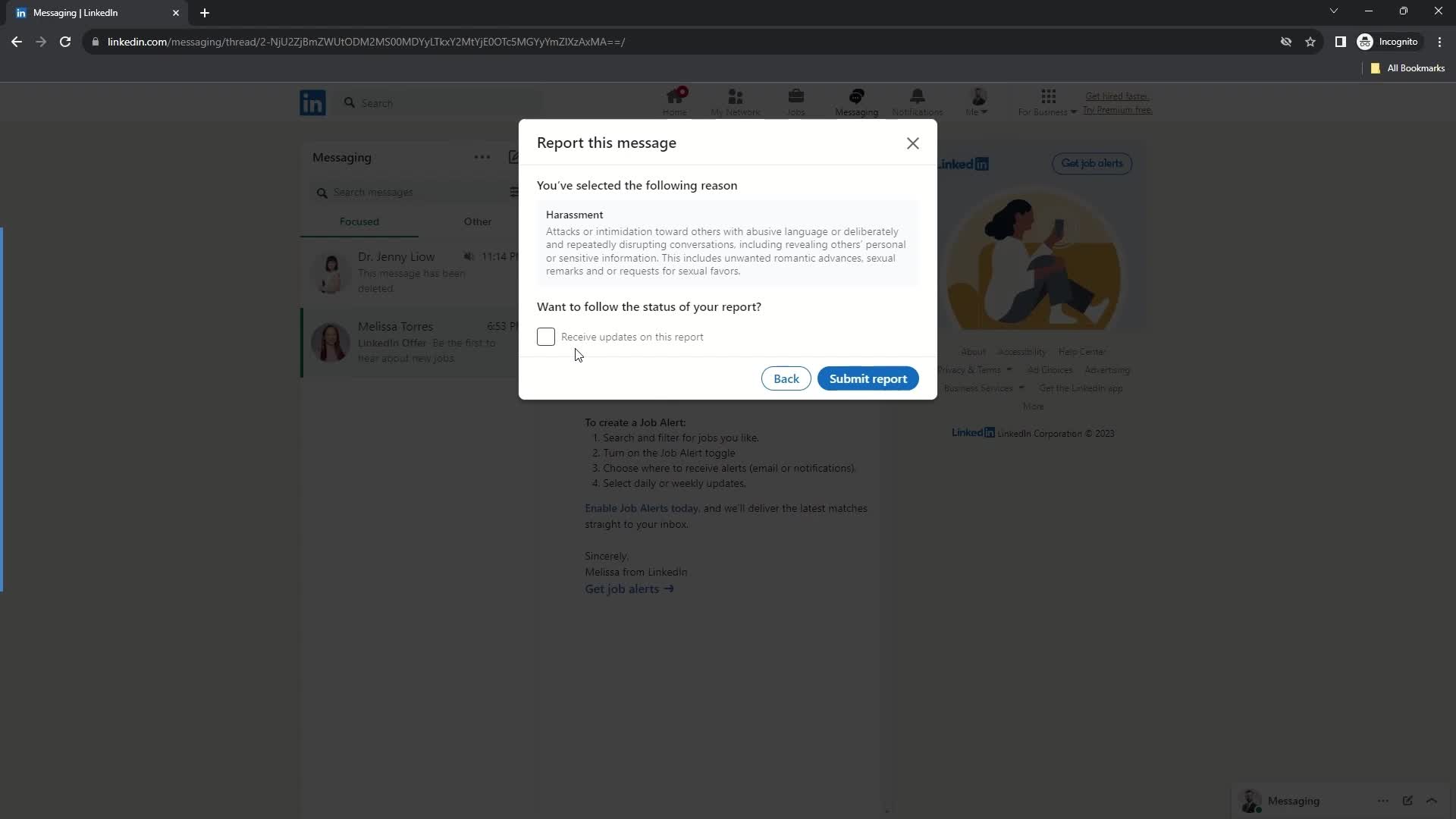
Task: Expand the Me profile menu
Action: coord(977,102)
